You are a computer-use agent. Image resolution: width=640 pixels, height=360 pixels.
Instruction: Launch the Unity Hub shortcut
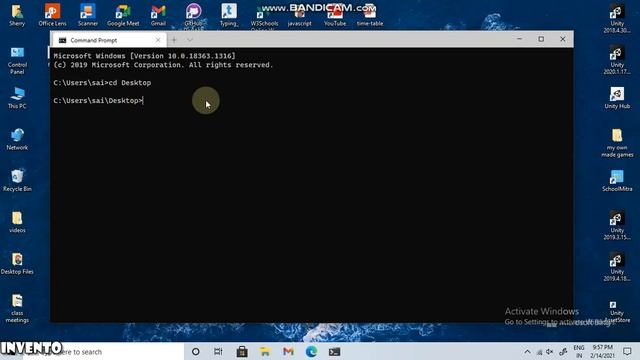tap(617, 98)
